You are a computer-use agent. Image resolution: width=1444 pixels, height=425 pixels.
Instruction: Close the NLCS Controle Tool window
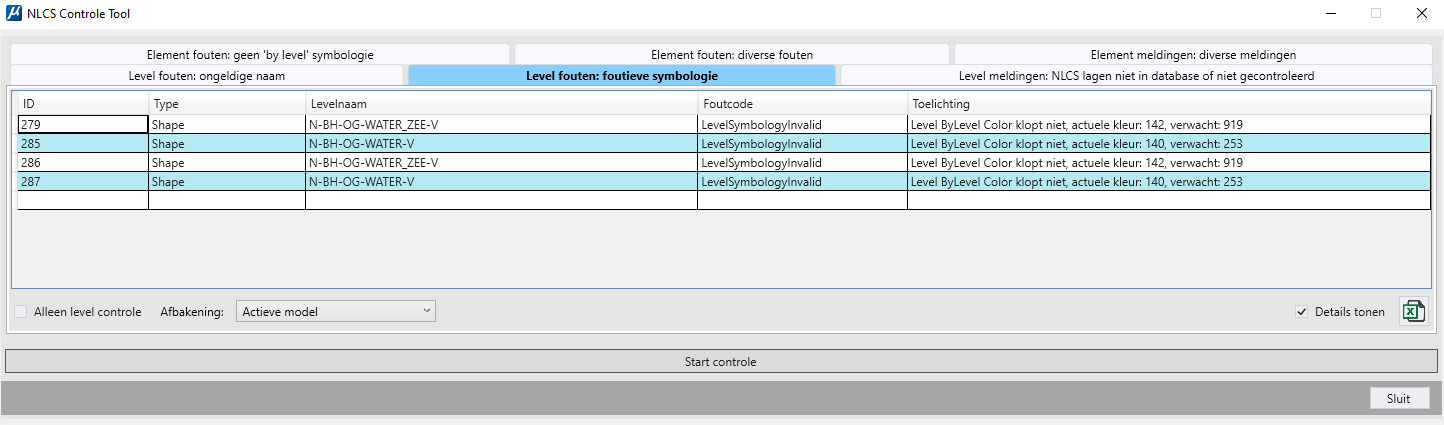coord(1421,13)
